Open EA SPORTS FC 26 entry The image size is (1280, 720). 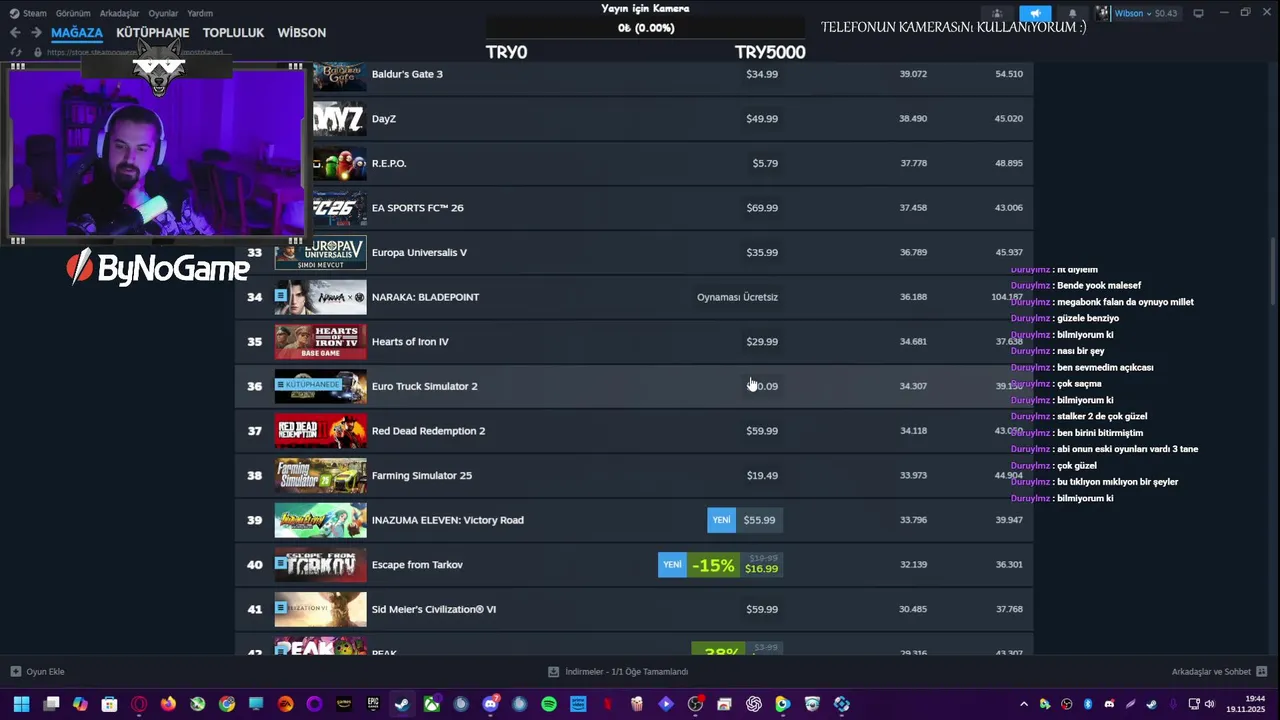633,208
